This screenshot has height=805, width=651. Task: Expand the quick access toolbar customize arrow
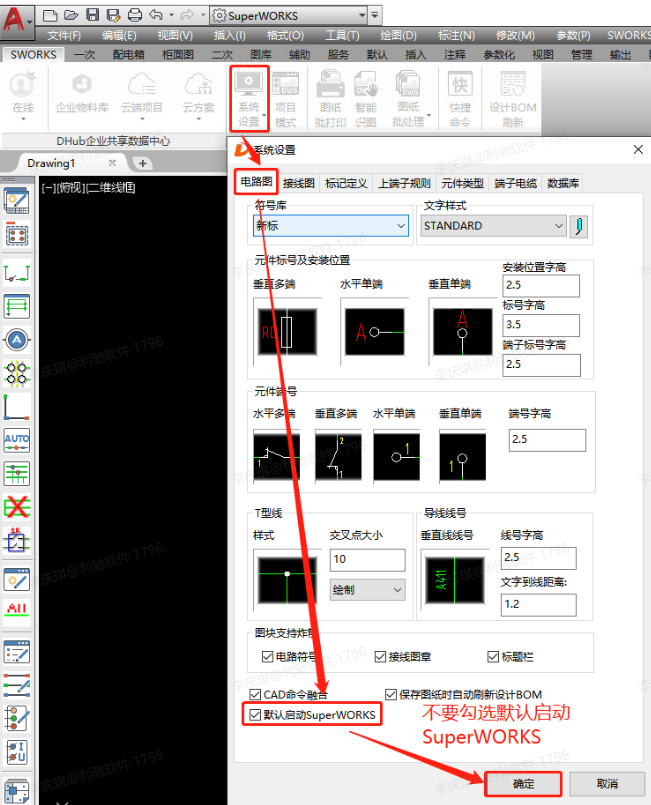point(375,15)
